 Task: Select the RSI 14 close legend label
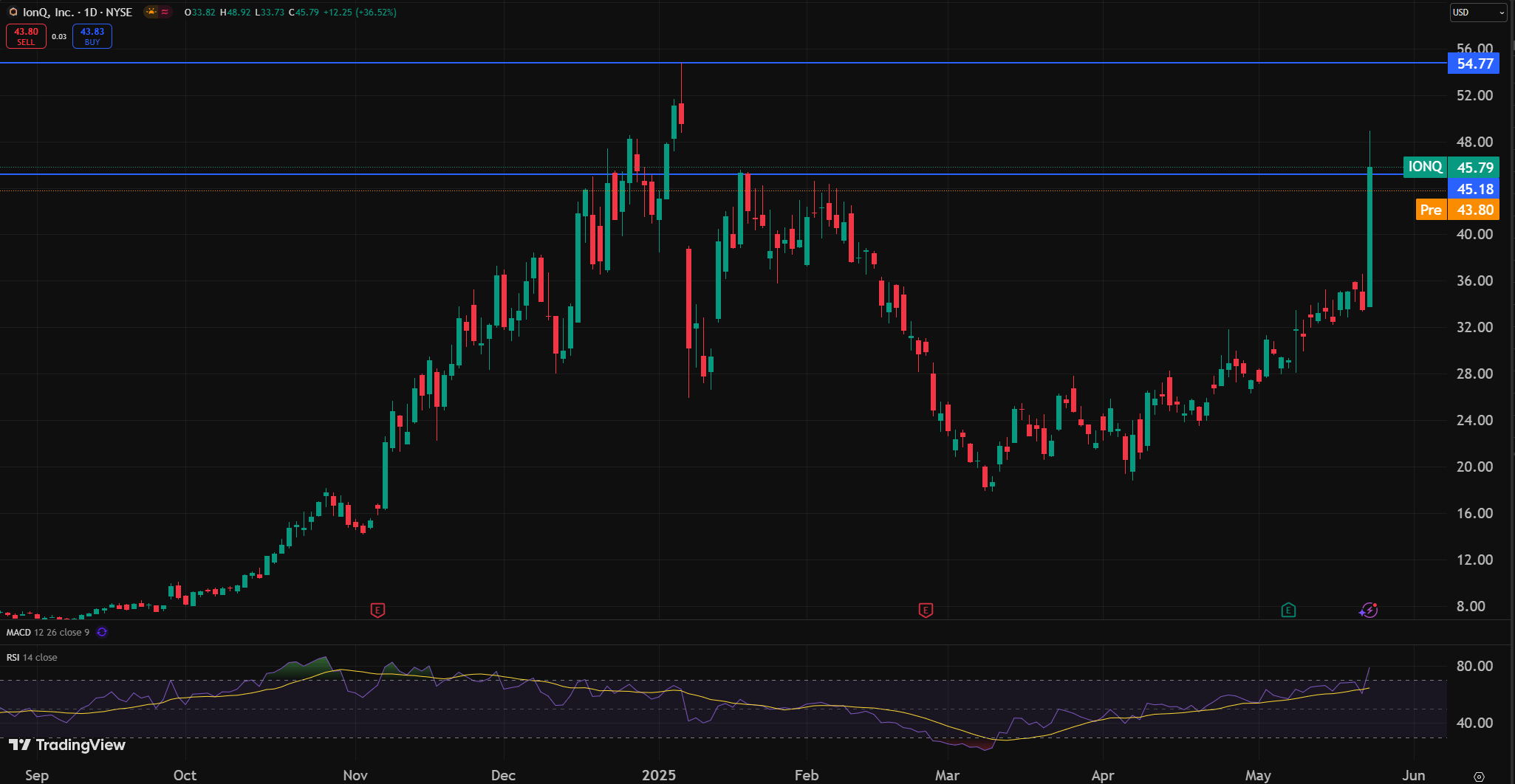(32, 657)
